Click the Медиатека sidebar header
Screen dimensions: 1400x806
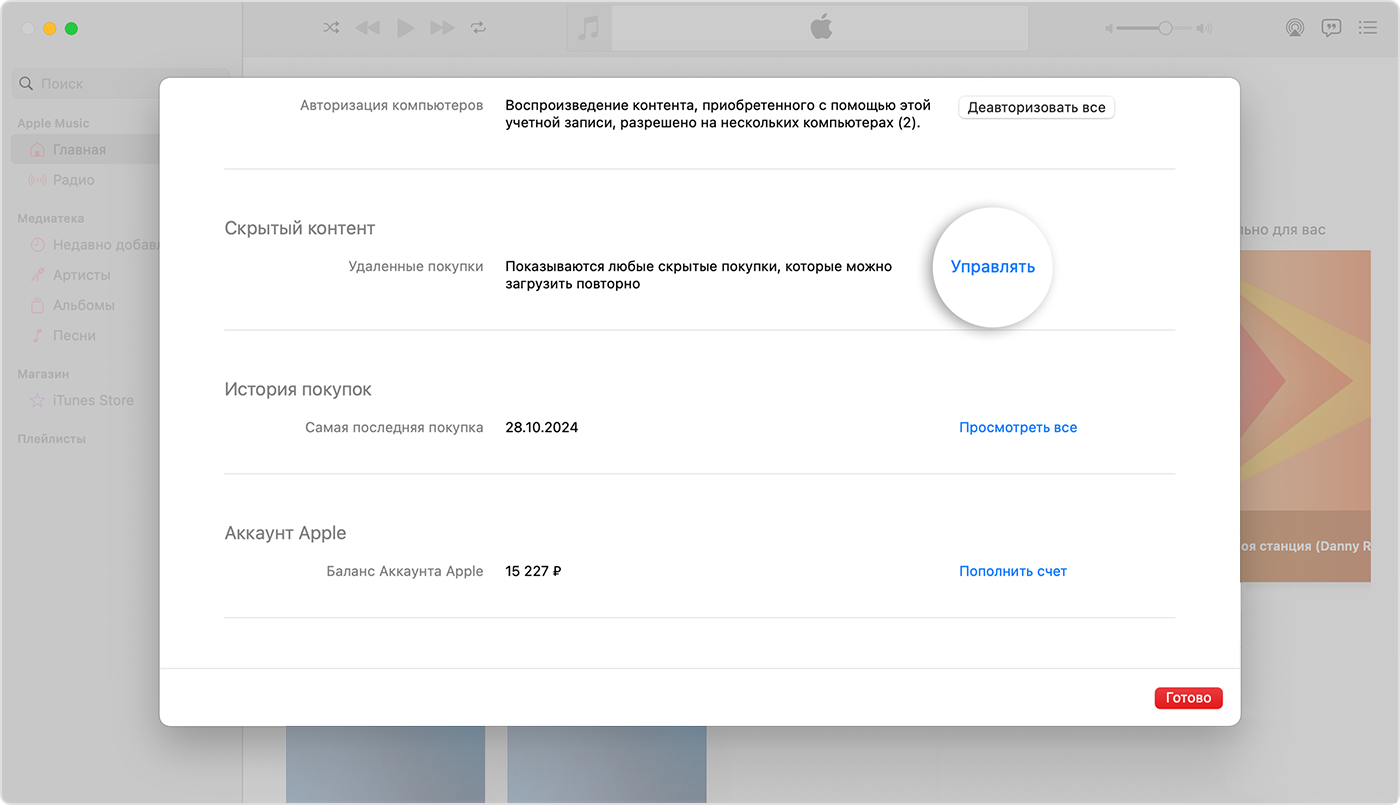click(x=50, y=218)
